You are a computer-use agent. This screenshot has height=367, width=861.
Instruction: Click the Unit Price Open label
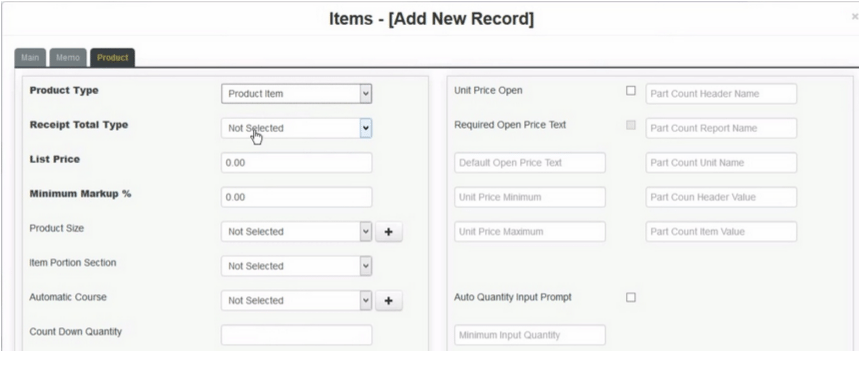click(x=488, y=91)
